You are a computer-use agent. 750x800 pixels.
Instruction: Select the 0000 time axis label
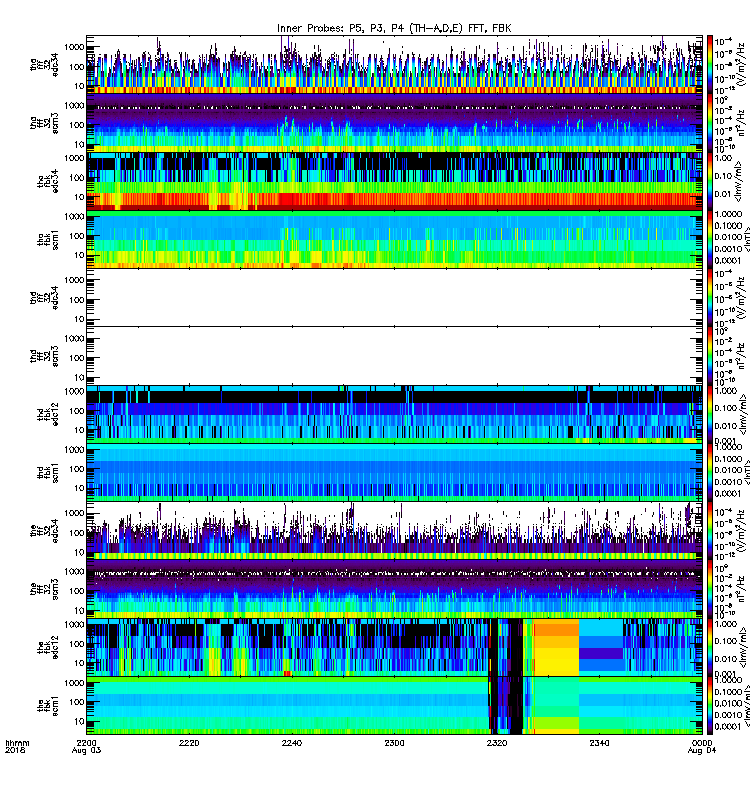coord(702,743)
